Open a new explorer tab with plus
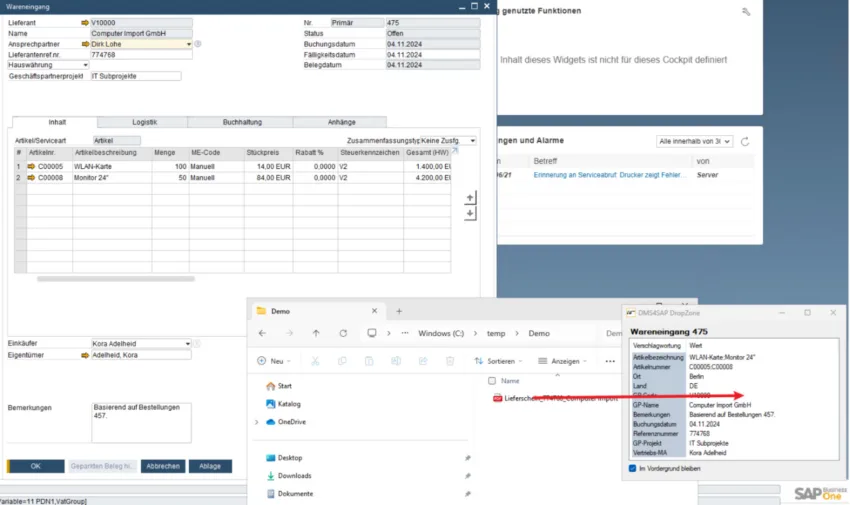Screen dimensions: 850x505 [399, 311]
